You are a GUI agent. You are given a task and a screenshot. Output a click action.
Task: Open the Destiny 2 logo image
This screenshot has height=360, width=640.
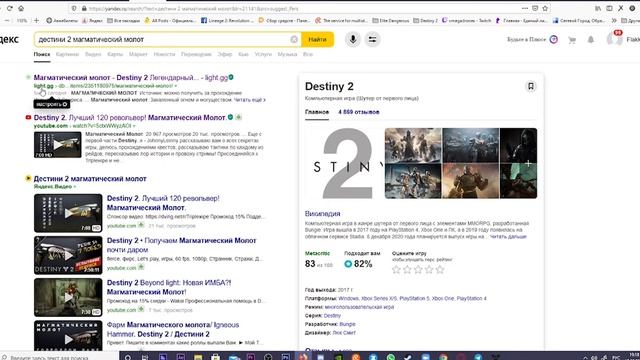[x=344, y=163]
